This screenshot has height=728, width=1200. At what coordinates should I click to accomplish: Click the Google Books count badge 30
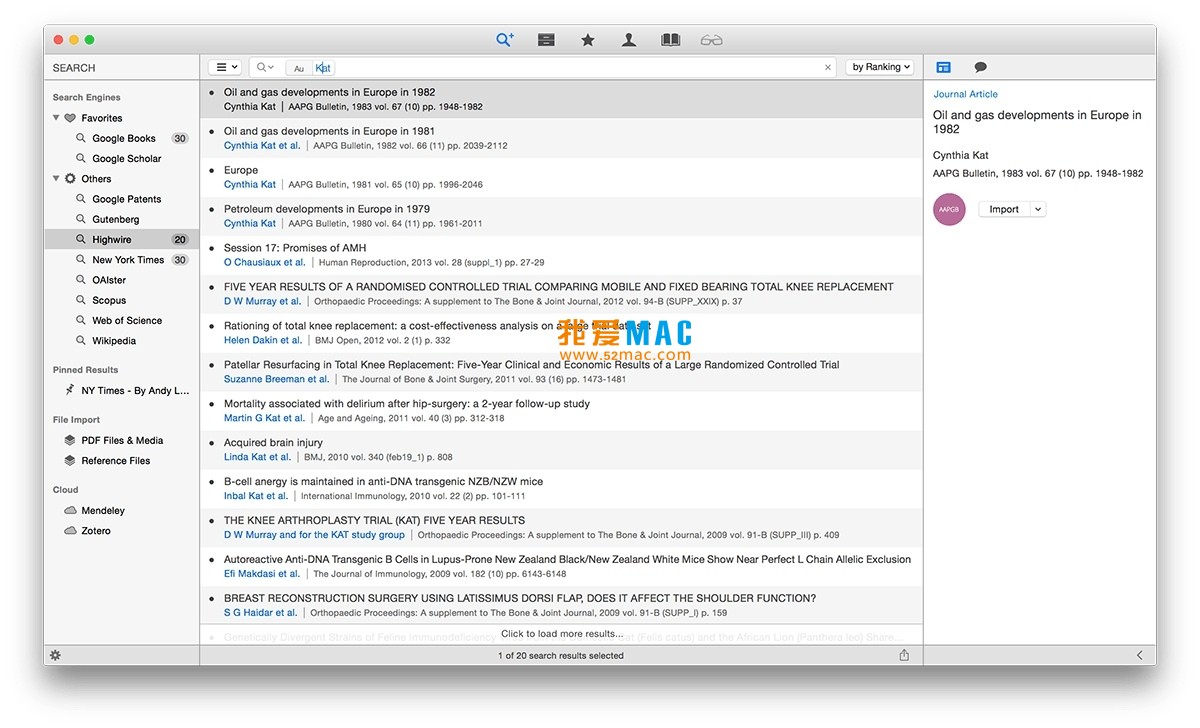click(180, 139)
